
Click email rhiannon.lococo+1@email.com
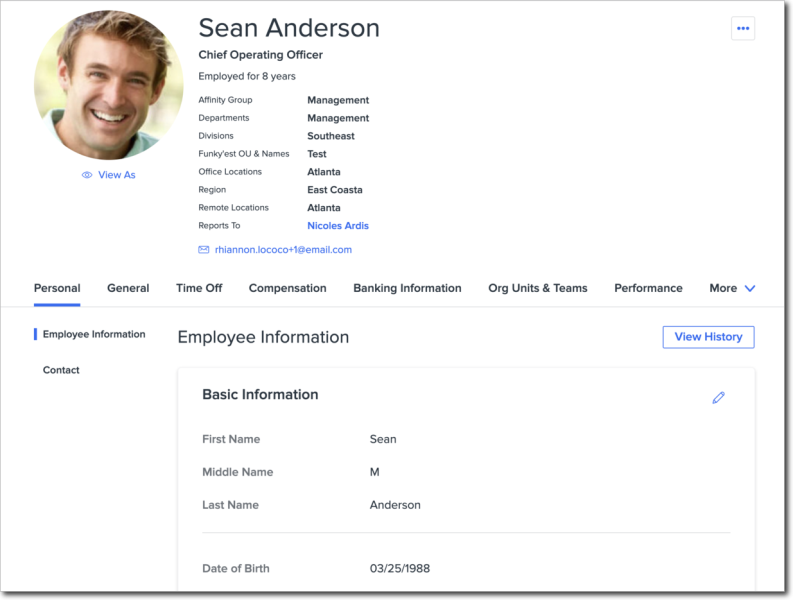tap(283, 250)
